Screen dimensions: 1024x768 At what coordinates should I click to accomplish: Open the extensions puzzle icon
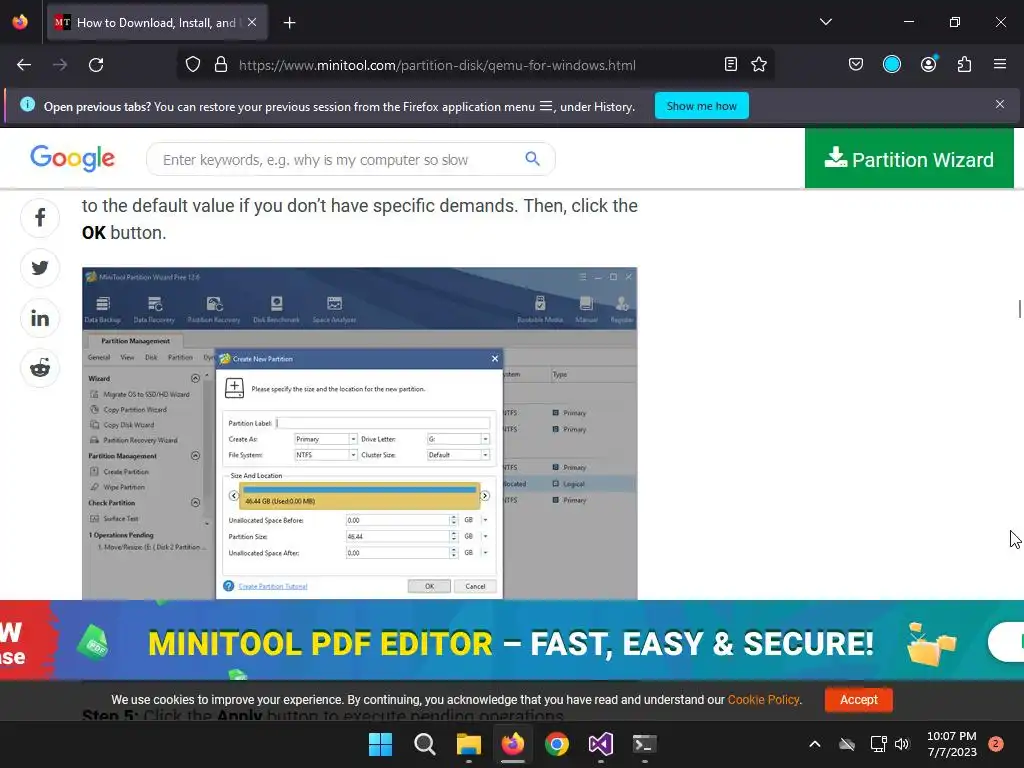(x=964, y=65)
